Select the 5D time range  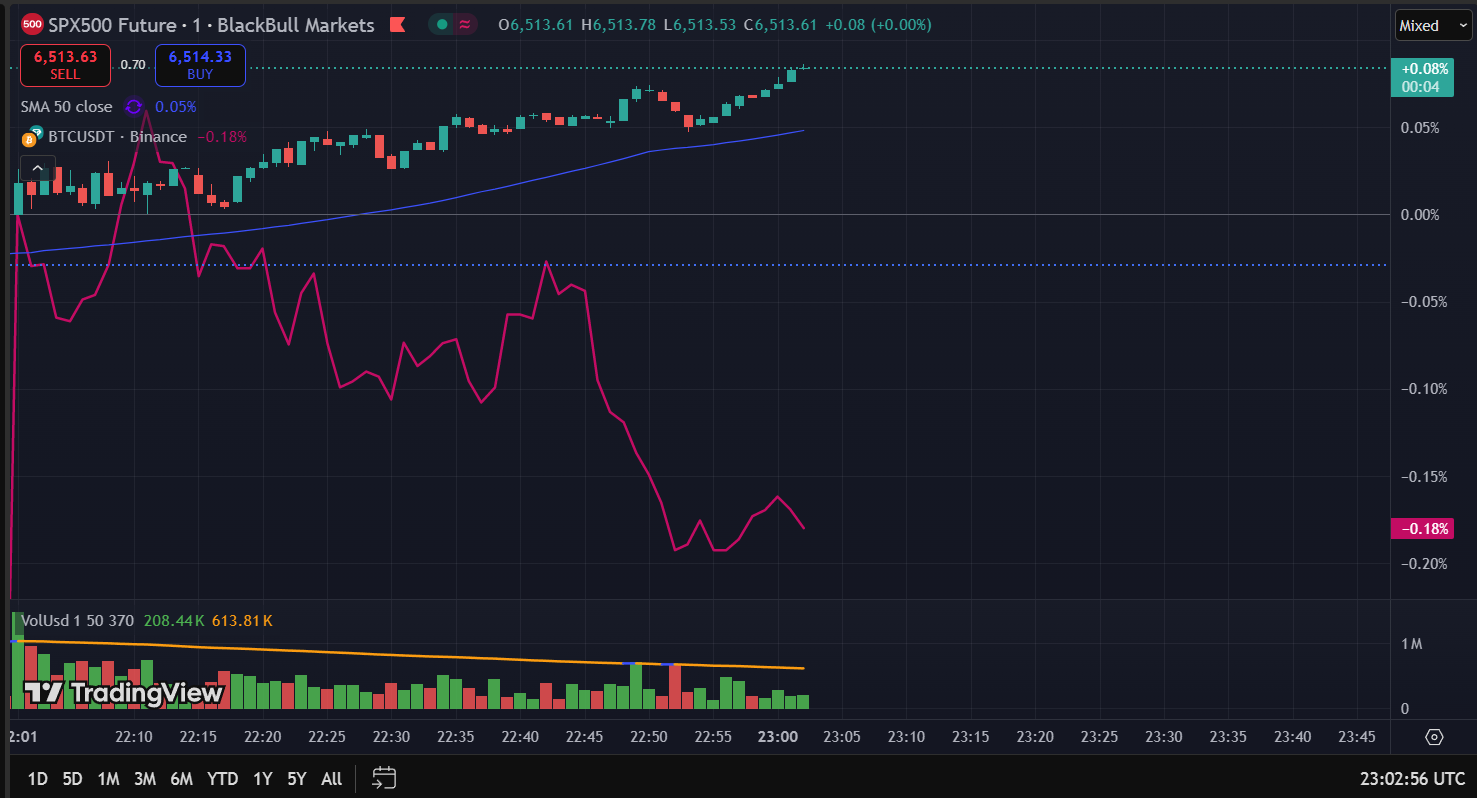coord(72,778)
